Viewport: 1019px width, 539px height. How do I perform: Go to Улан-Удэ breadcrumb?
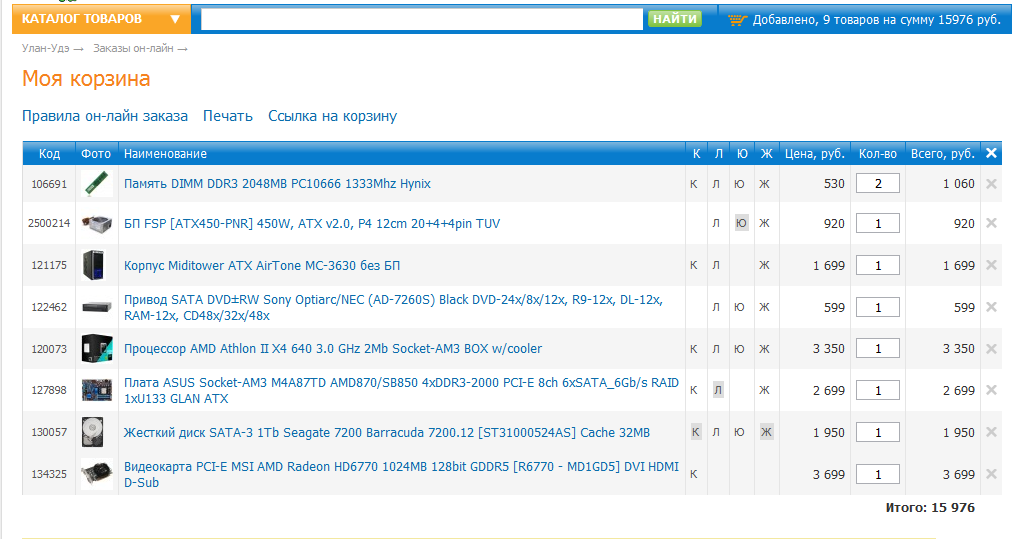[x=46, y=48]
